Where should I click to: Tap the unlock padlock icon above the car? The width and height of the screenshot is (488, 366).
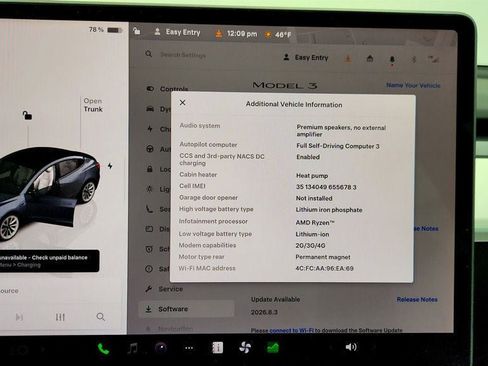coord(27,115)
